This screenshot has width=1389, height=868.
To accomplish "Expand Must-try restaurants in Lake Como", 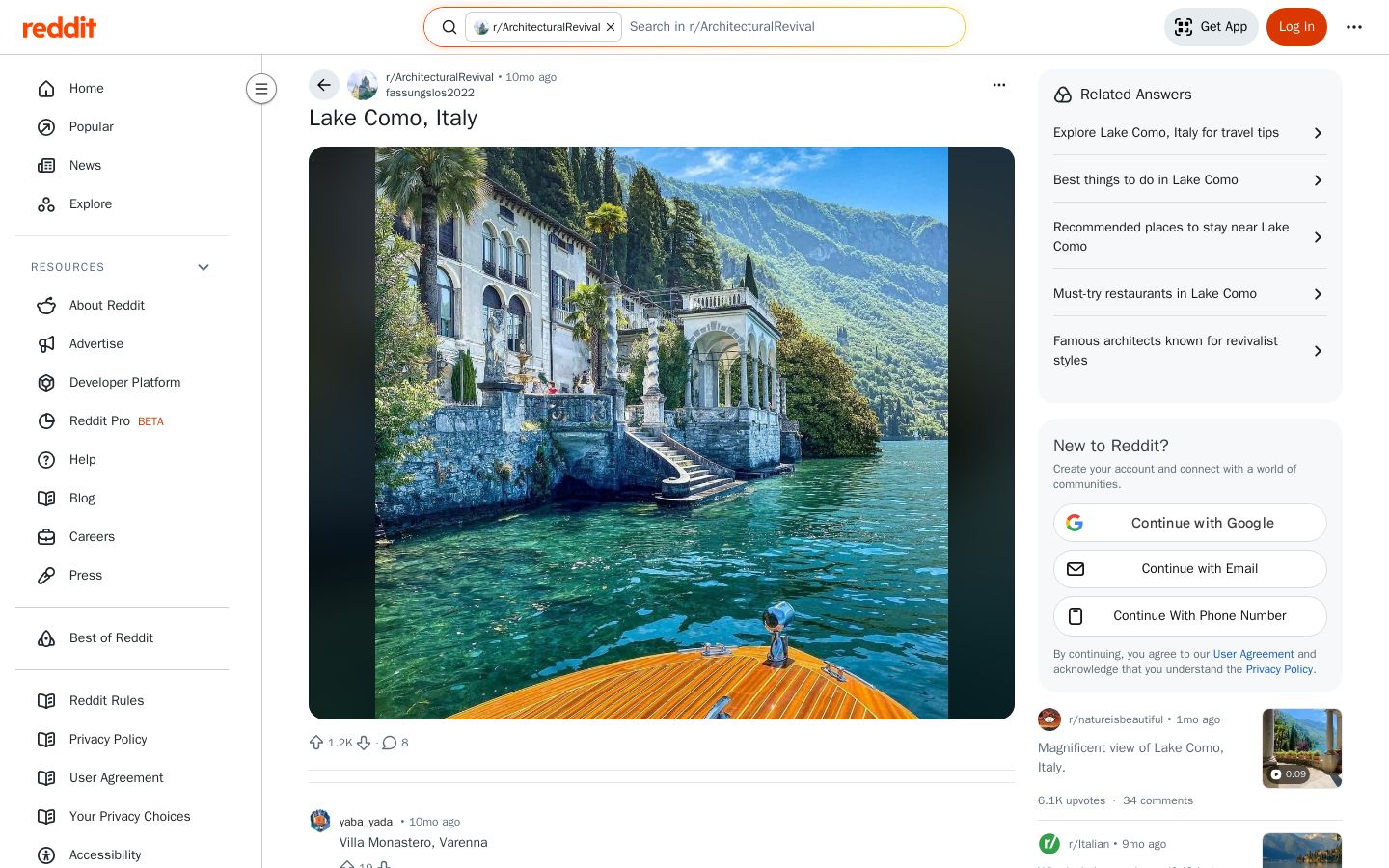I will point(1190,294).
